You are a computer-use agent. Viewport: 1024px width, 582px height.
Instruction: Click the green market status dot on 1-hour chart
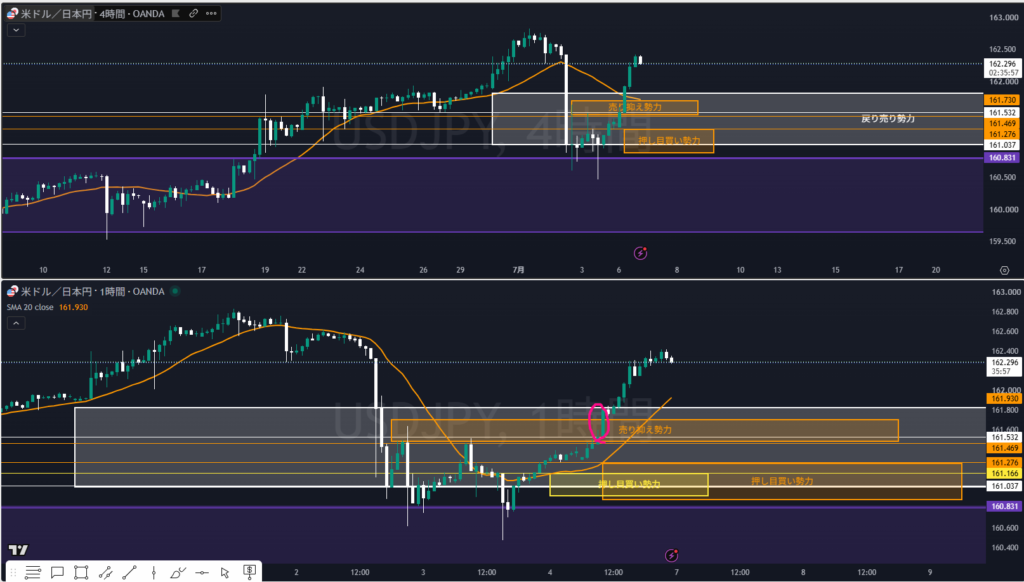click(175, 291)
